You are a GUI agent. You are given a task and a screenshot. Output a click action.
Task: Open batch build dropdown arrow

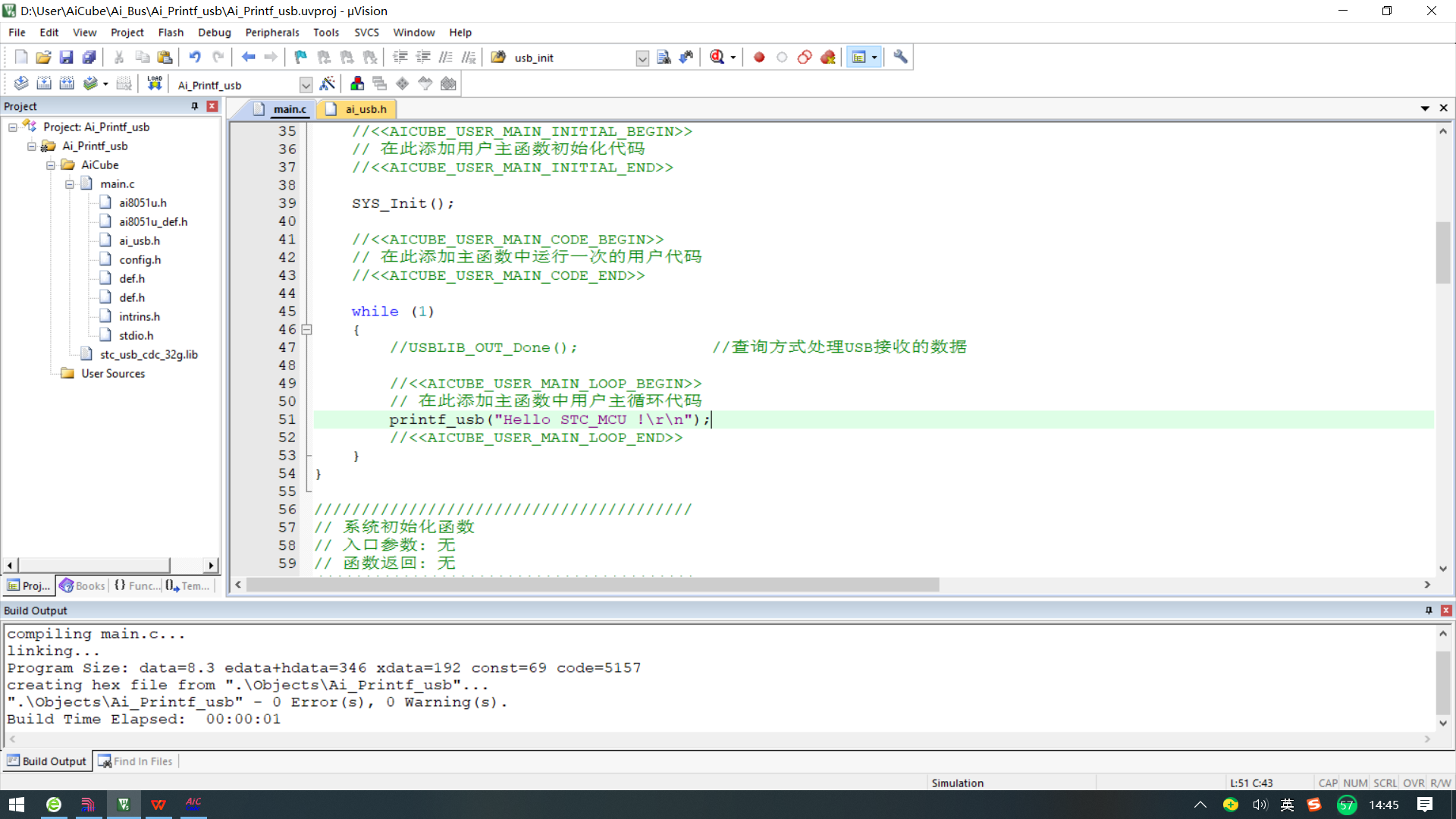tap(105, 84)
